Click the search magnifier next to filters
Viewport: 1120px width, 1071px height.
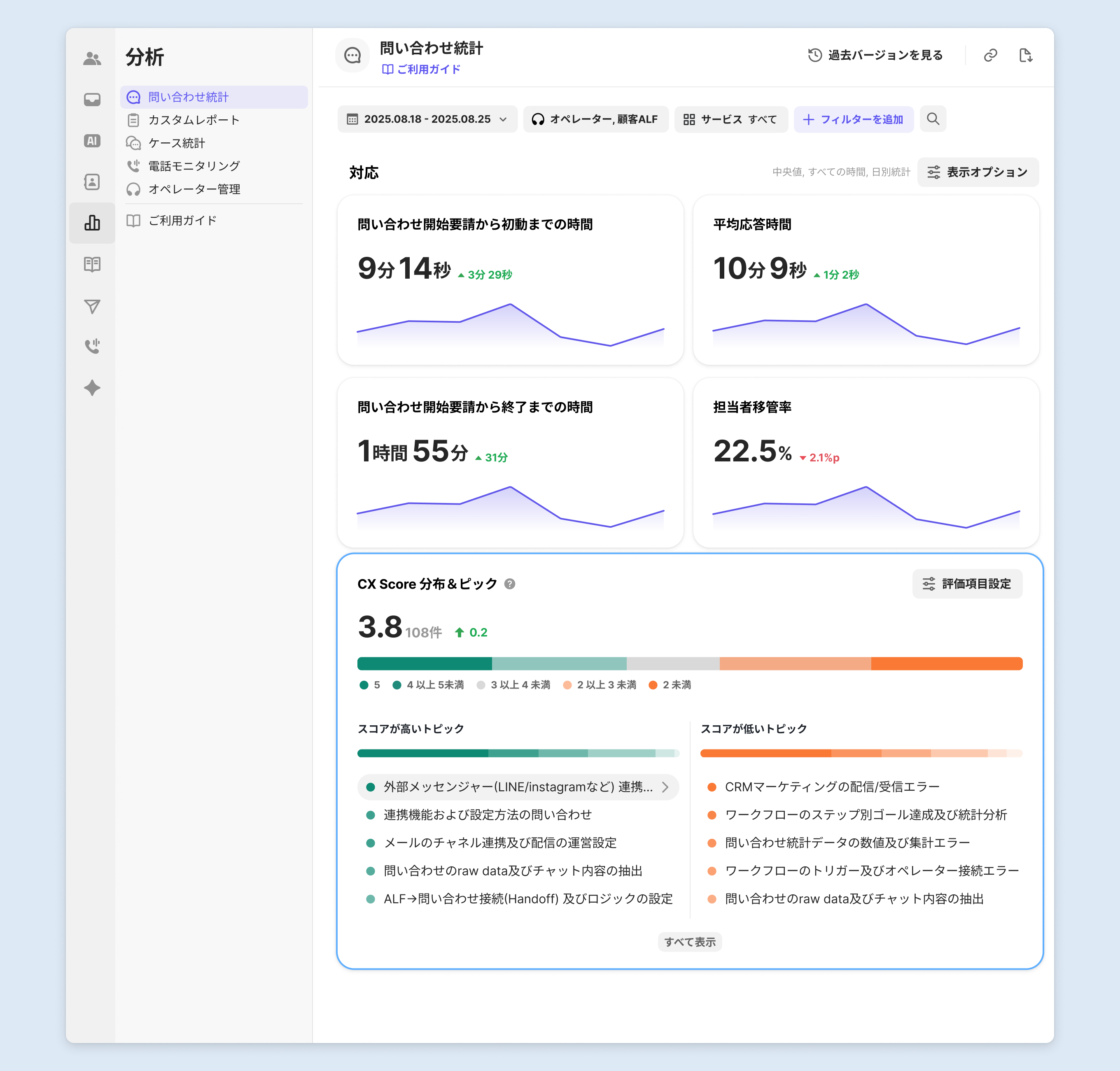933,119
